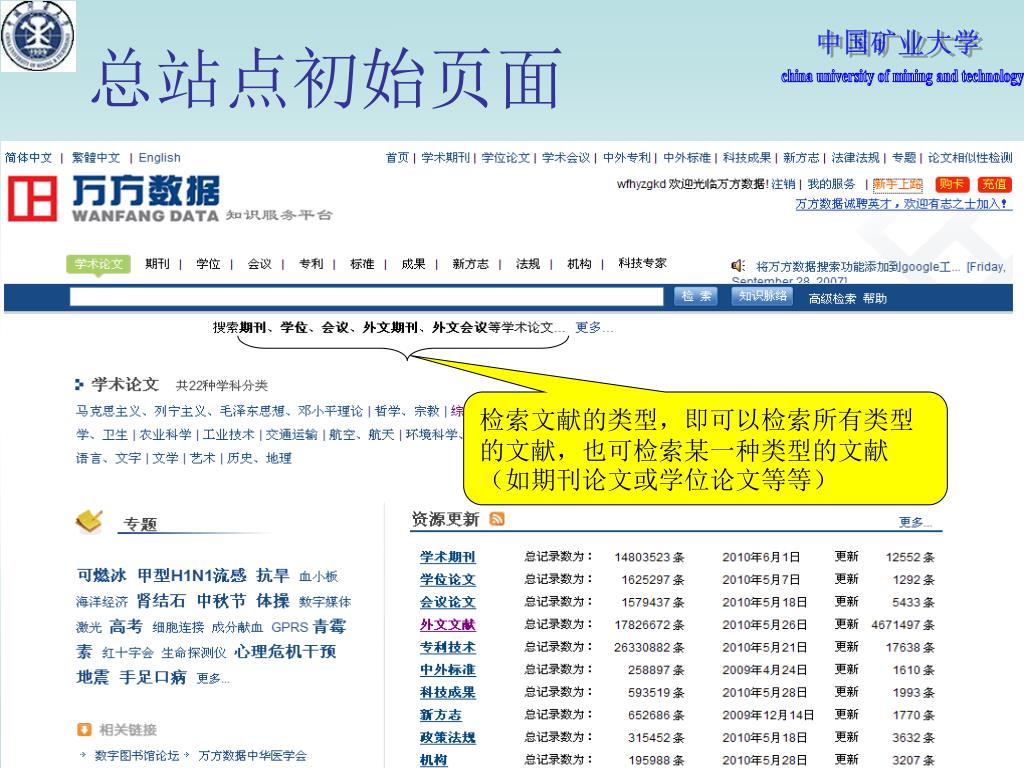Image resolution: width=1024 pixels, height=768 pixels.
Task: Click into the main search input box
Action: tap(366, 297)
